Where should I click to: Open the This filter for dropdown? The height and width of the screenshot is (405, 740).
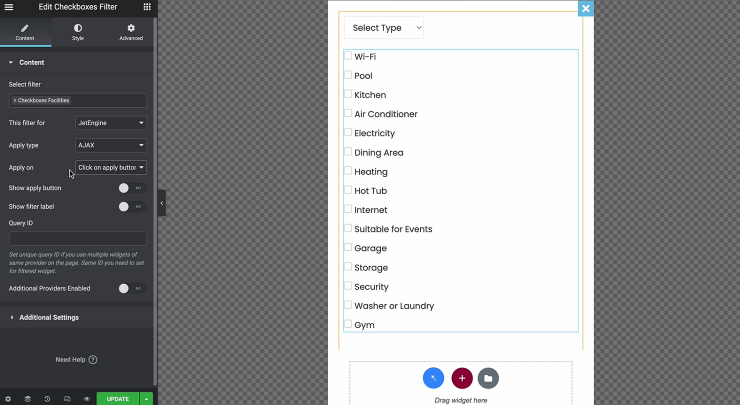111,123
